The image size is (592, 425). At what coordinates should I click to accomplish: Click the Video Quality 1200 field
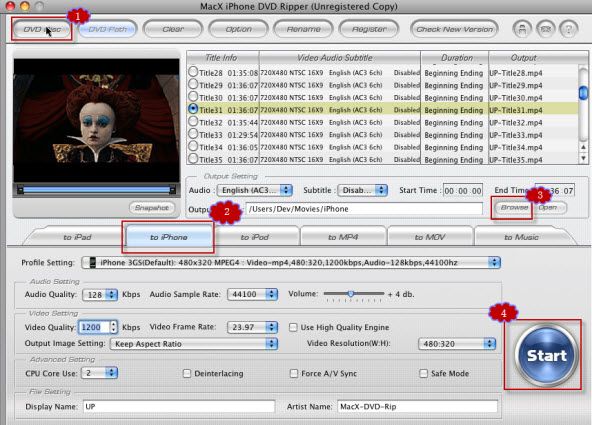point(94,327)
